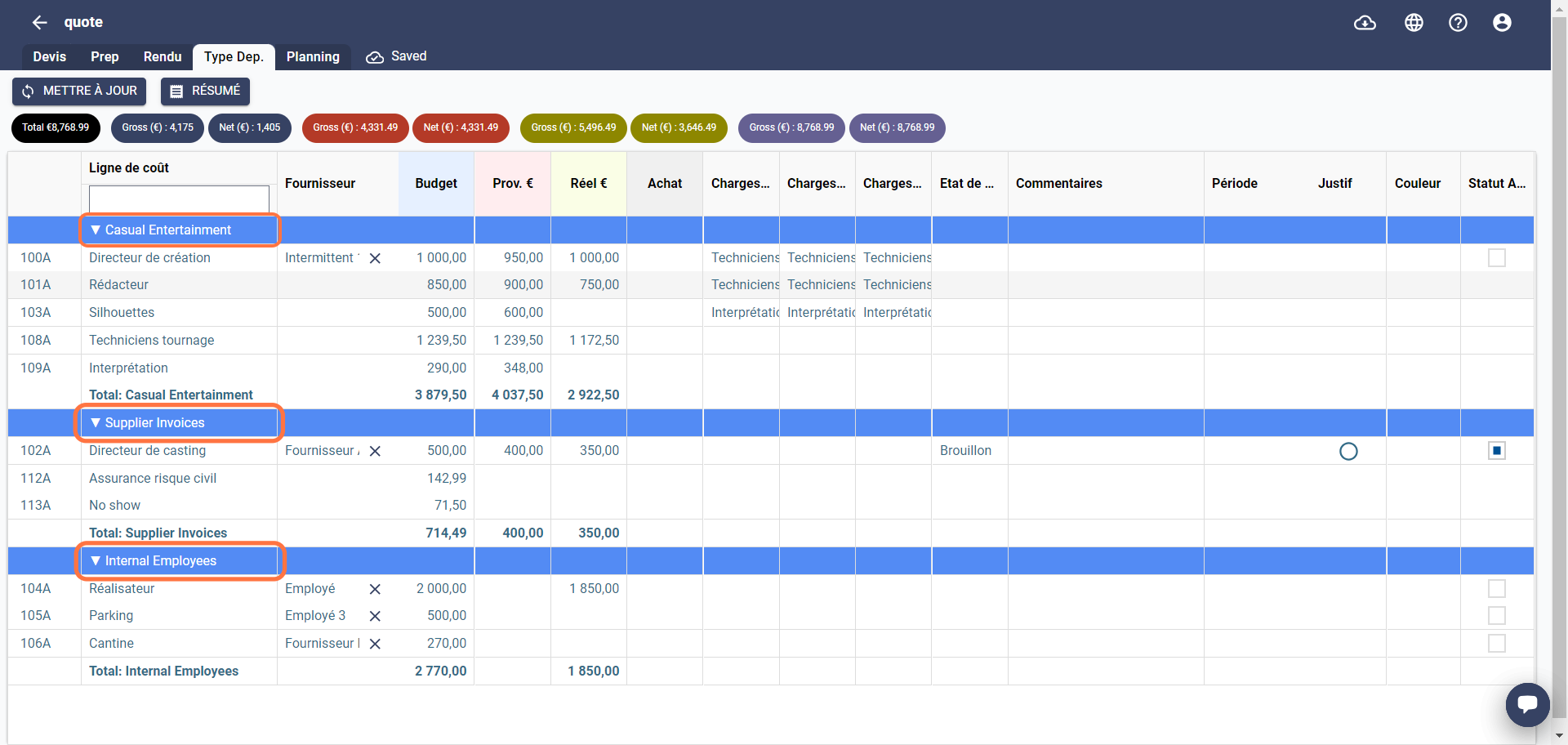The height and width of the screenshot is (745, 1568).
Task: Remove supplier from Directeur de casting row
Action: [x=375, y=451]
